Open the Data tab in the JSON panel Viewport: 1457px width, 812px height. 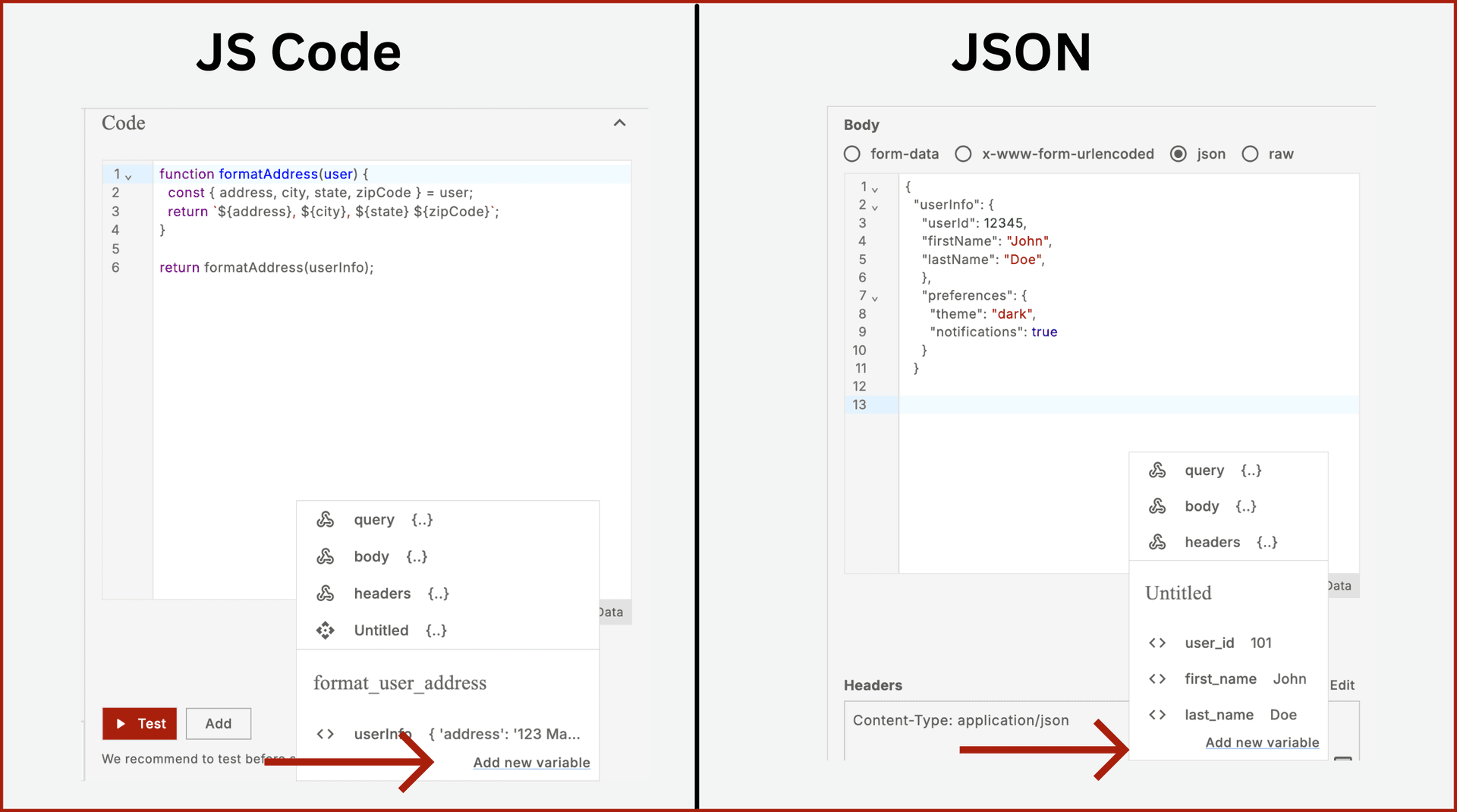point(1339,585)
